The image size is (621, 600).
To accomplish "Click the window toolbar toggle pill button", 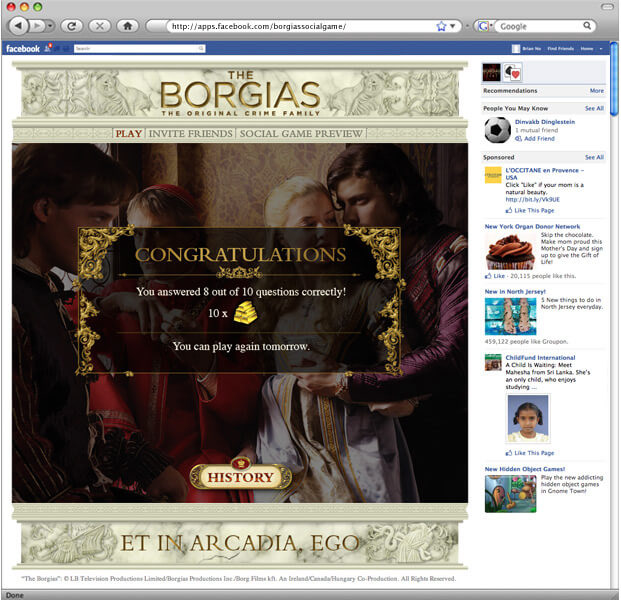I will tap(607, 7).
